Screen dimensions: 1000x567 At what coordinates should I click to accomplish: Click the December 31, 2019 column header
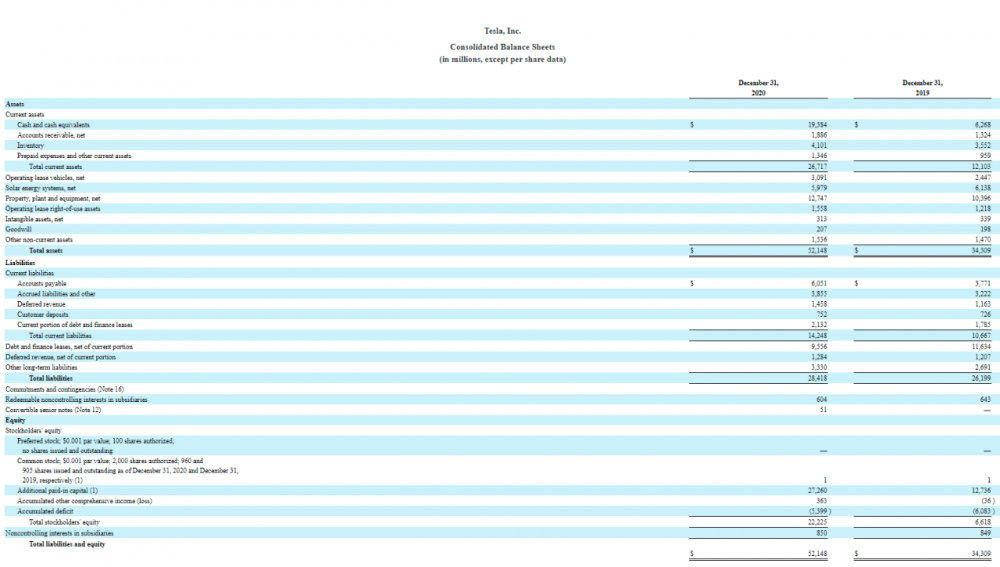(922, 87)
